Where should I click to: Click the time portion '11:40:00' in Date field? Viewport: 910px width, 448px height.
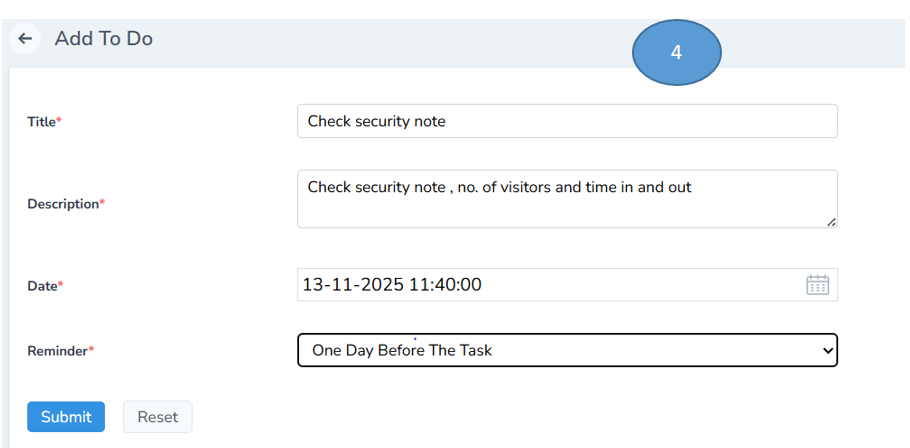coord(445,285)
